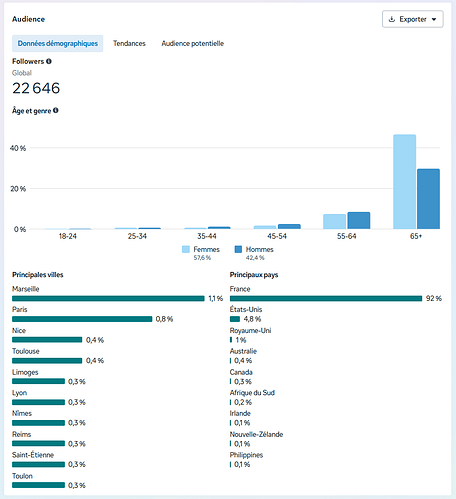Open the Audience potentielle tab
Viewport: 456px width, 499px height.
[x=193, y=43]
